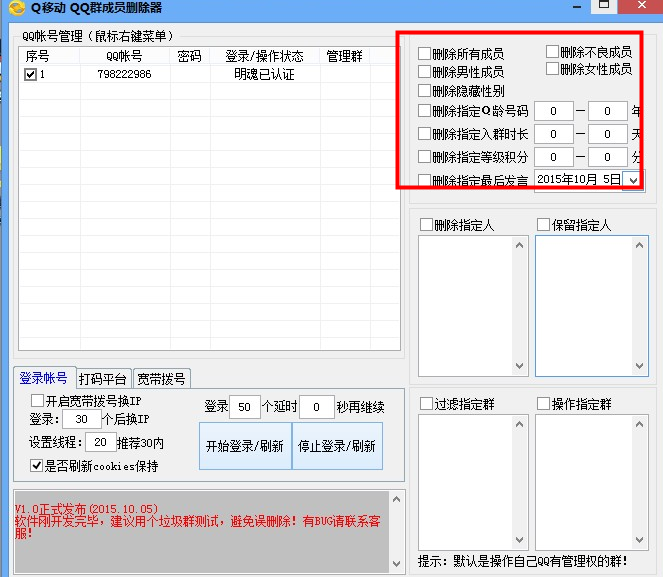Click the Q龄 maximum year input
The image size is (663, 577).
(608, 111)
